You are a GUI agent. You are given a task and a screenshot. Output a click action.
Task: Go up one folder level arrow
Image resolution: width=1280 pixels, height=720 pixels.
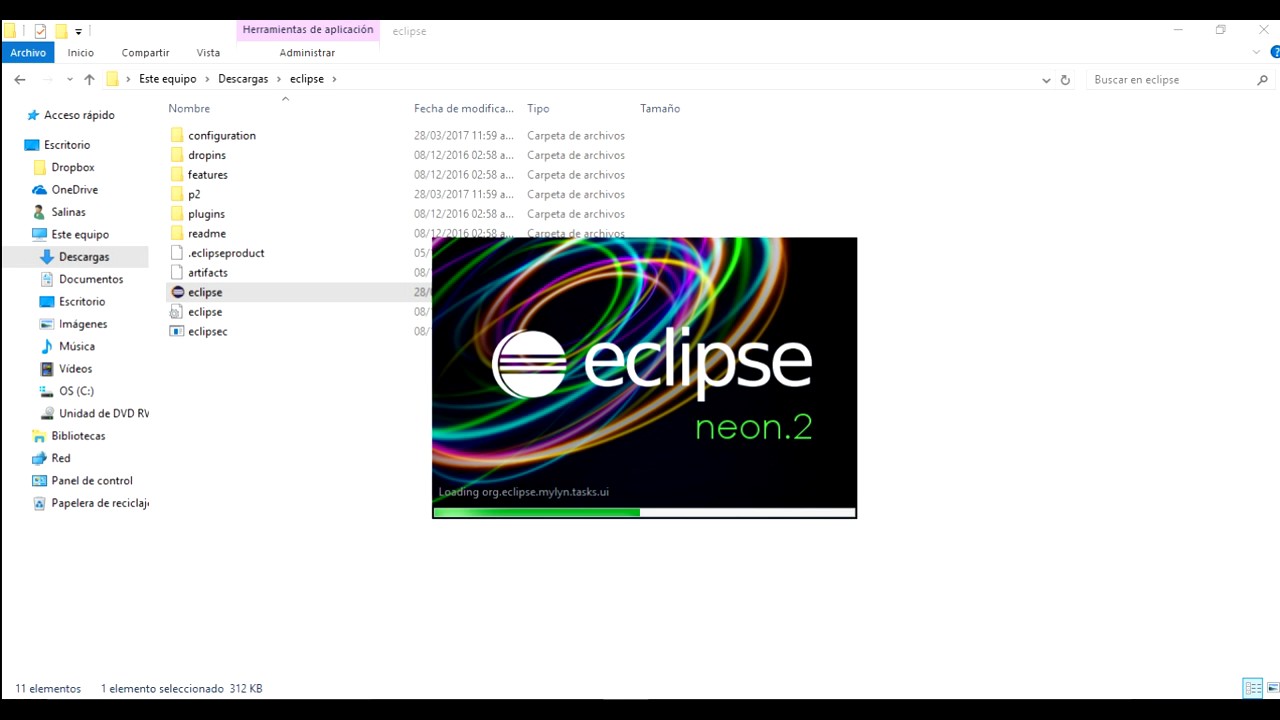coord(89,79)
